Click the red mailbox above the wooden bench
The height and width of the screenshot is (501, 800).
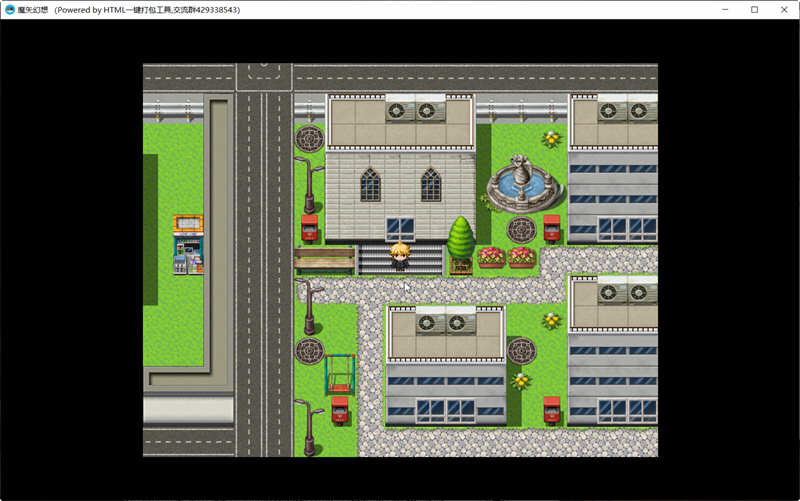coord(310,227)
